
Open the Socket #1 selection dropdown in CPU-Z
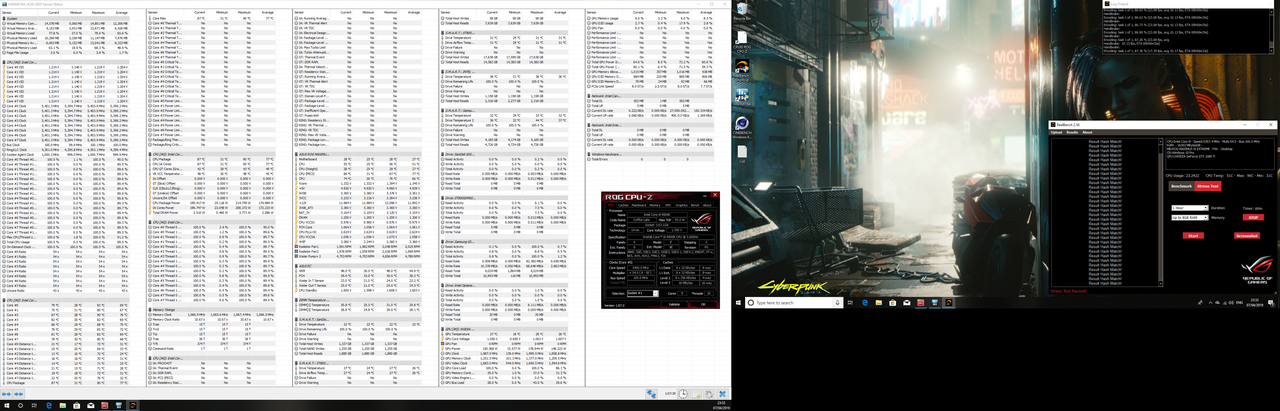pyautogui.click(x=643, y=293)
